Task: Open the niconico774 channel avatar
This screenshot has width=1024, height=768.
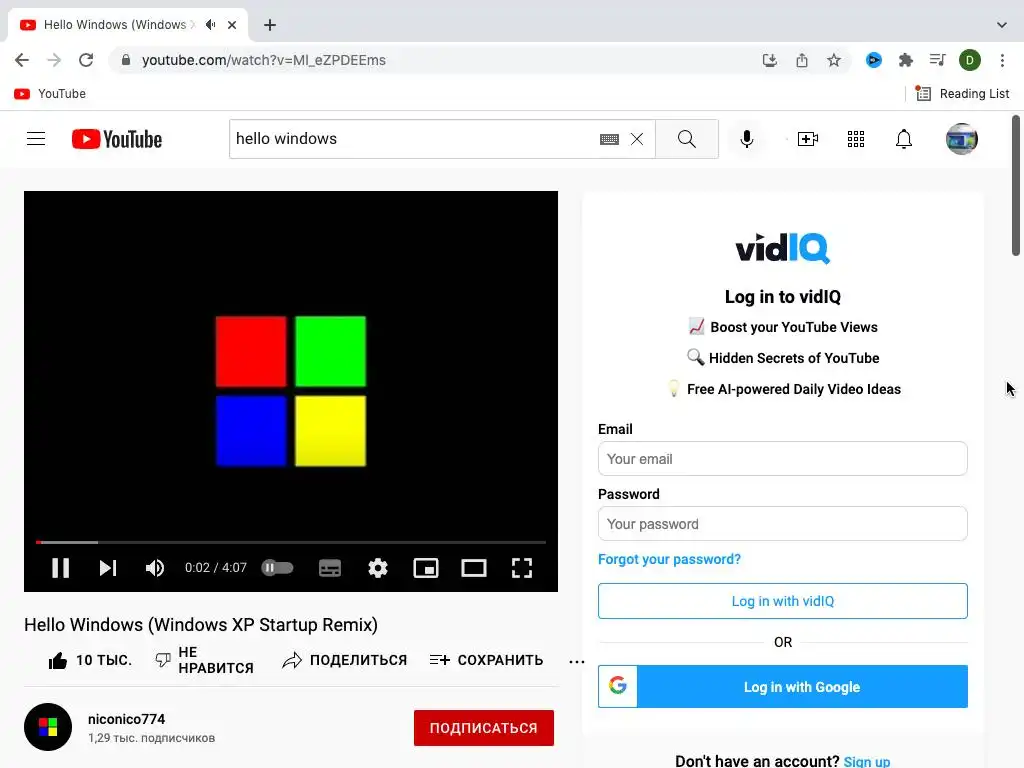Action: (x=48, y=727)
